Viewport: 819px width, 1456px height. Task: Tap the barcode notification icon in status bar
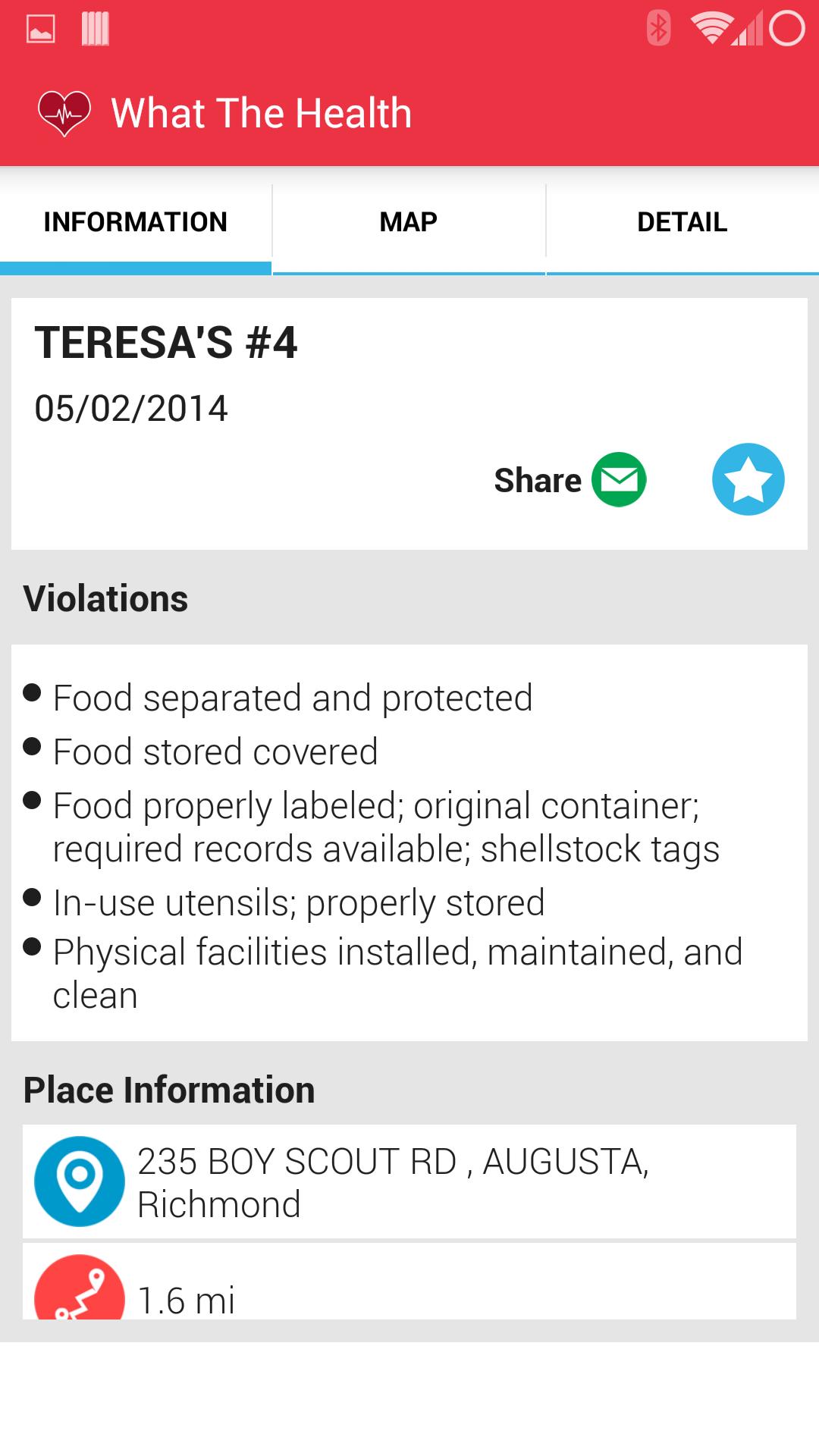point(96,30)
